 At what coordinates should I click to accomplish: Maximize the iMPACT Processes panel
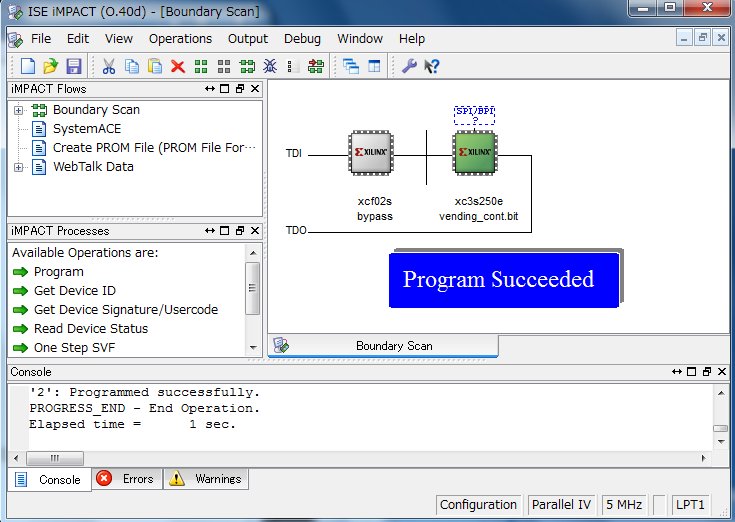click(x=225, y=231)
